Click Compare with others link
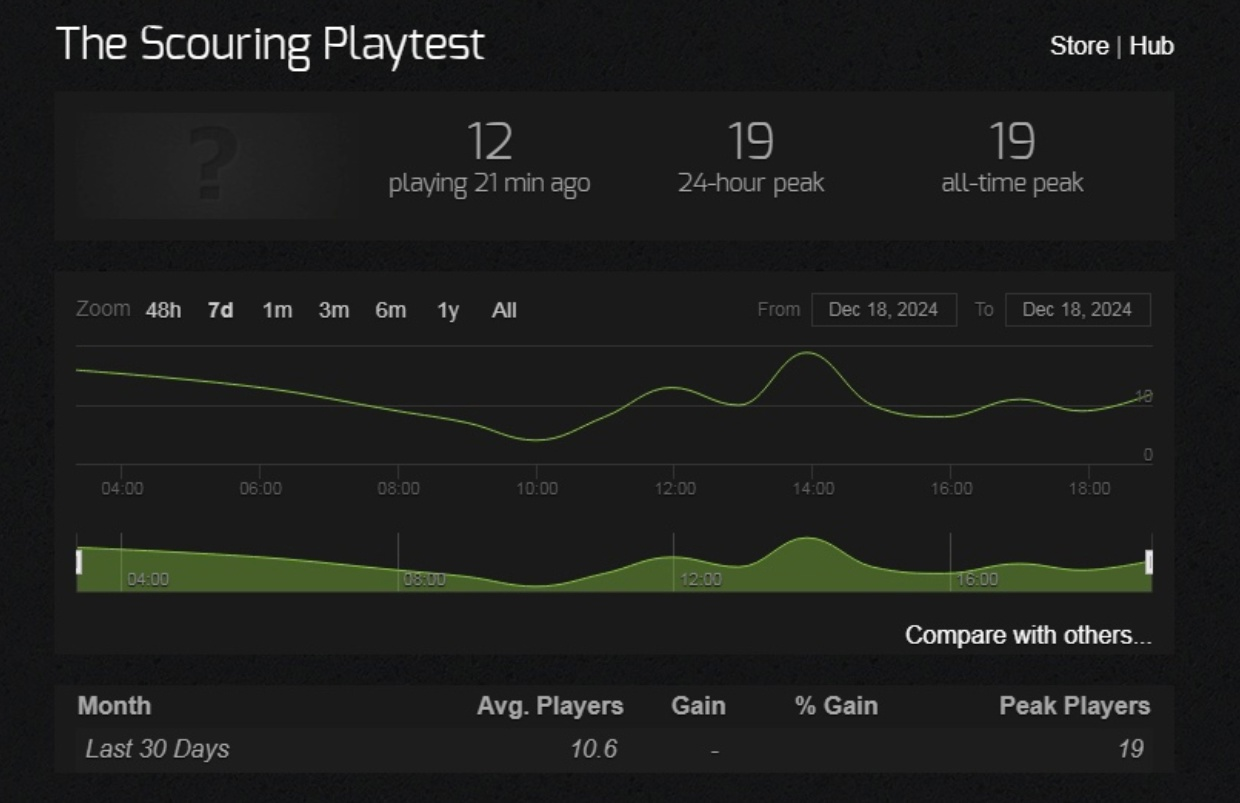The image size is (1240, 803). tap(1028, 635)
